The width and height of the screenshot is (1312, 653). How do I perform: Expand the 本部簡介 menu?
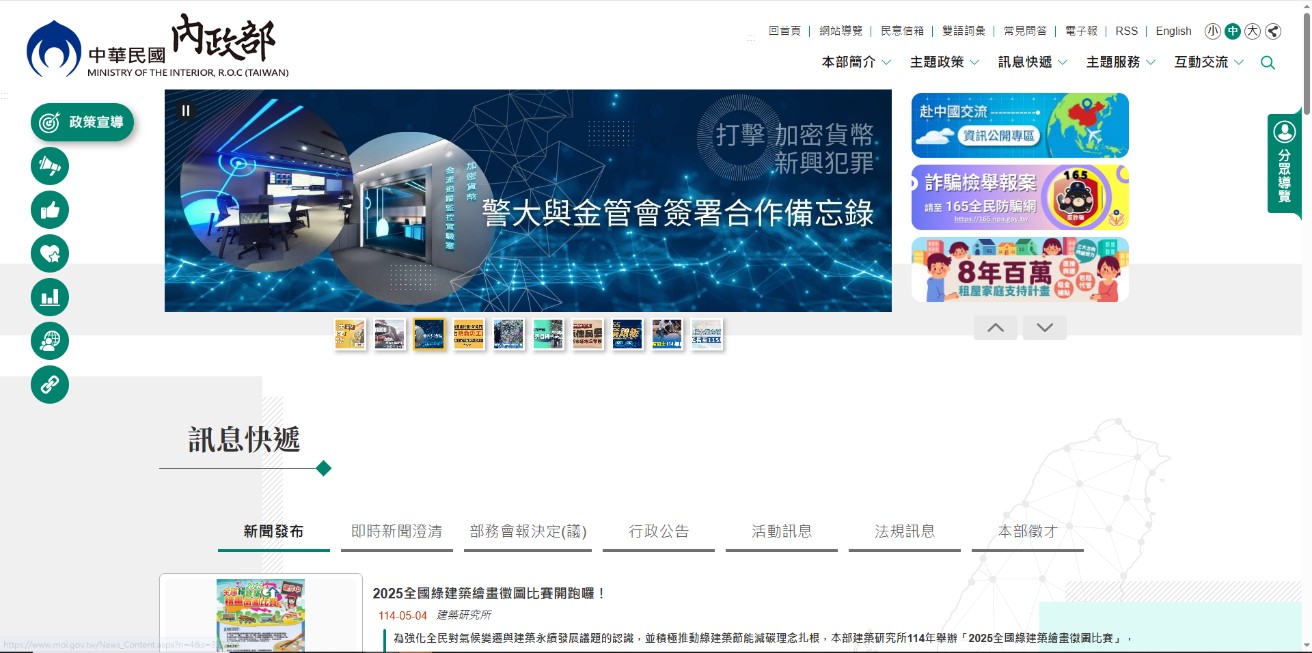click(x=856, y=62)
